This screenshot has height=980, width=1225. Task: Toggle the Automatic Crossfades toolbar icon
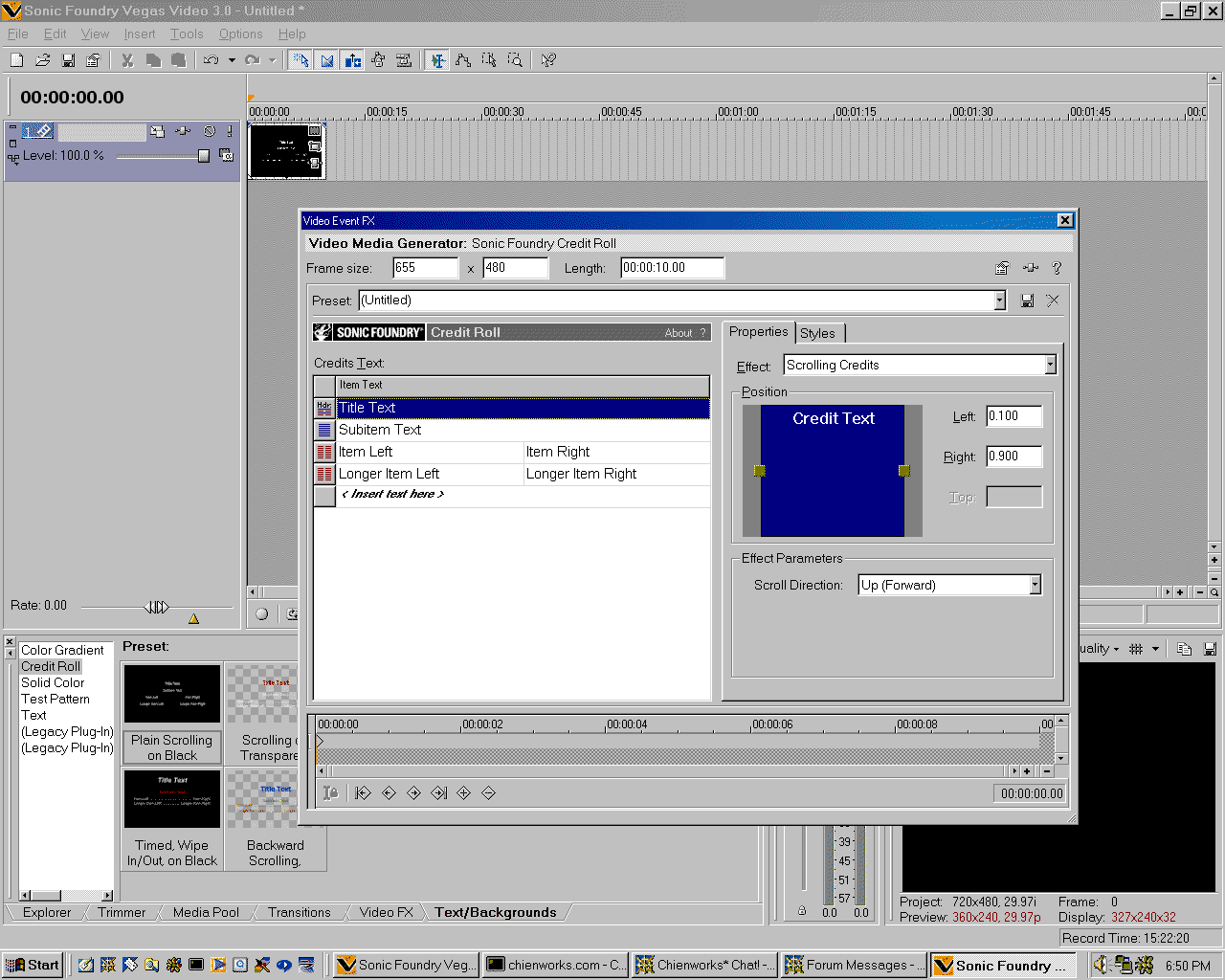(326, 60)
